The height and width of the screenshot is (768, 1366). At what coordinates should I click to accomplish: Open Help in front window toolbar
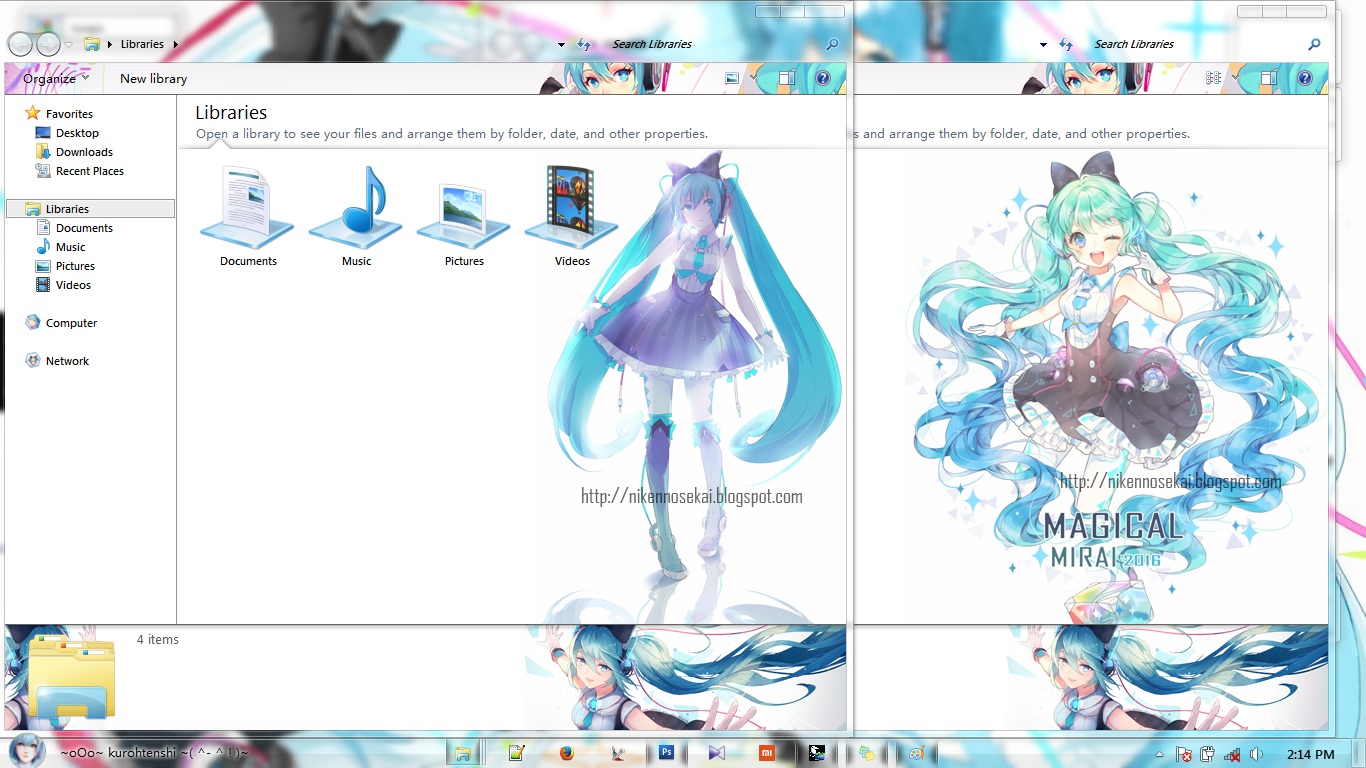[822, 78]
